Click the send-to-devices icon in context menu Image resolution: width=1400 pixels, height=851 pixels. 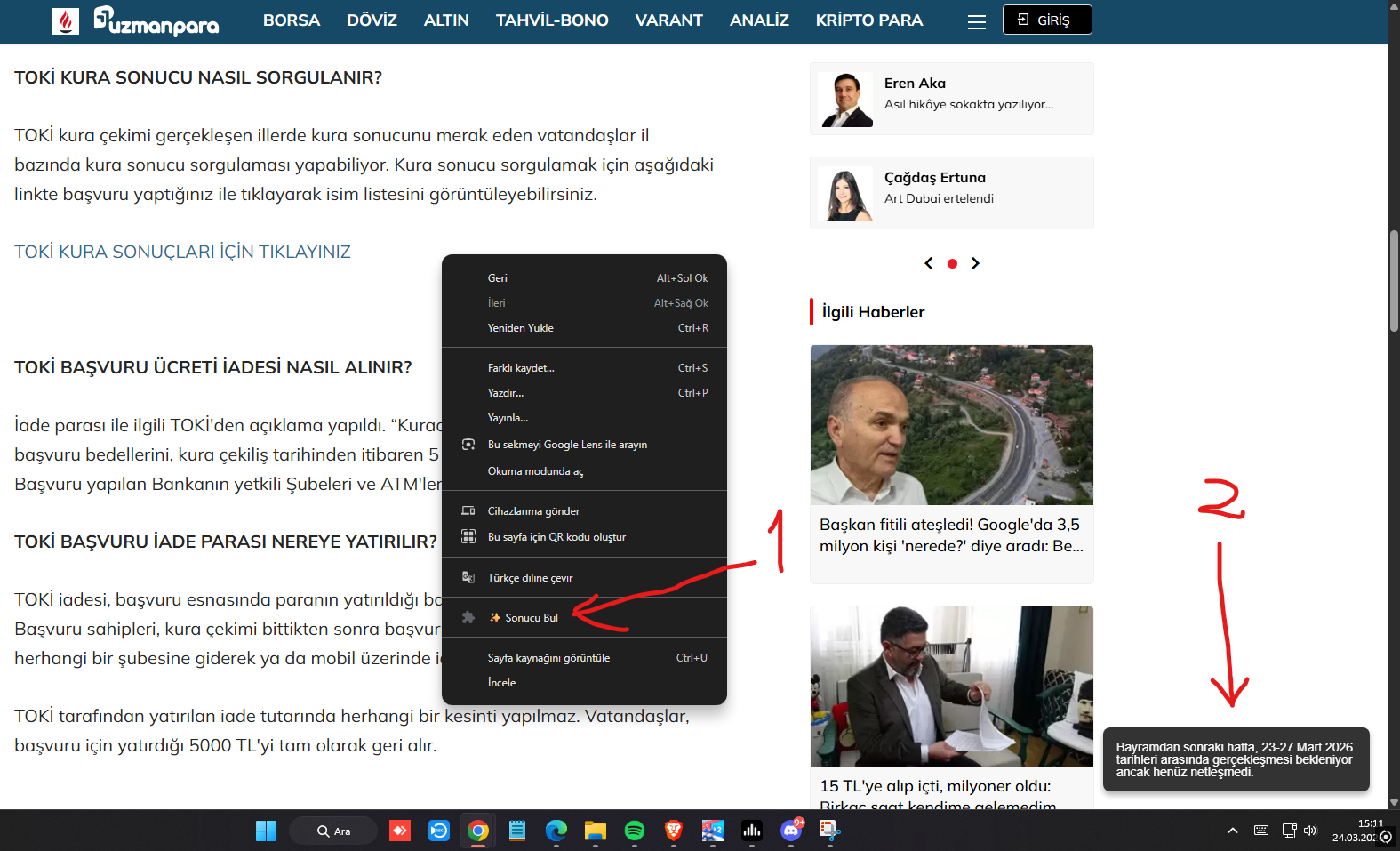point(468,510)
